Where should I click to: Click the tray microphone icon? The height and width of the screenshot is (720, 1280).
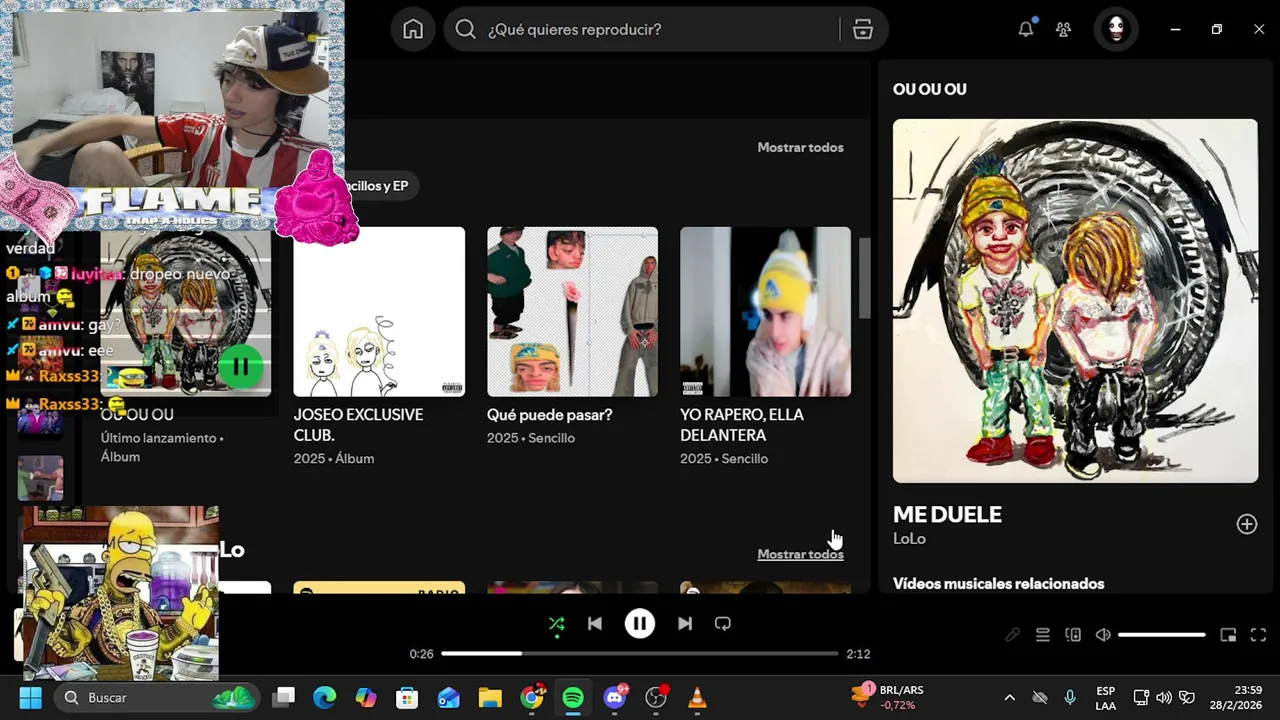1070,697
